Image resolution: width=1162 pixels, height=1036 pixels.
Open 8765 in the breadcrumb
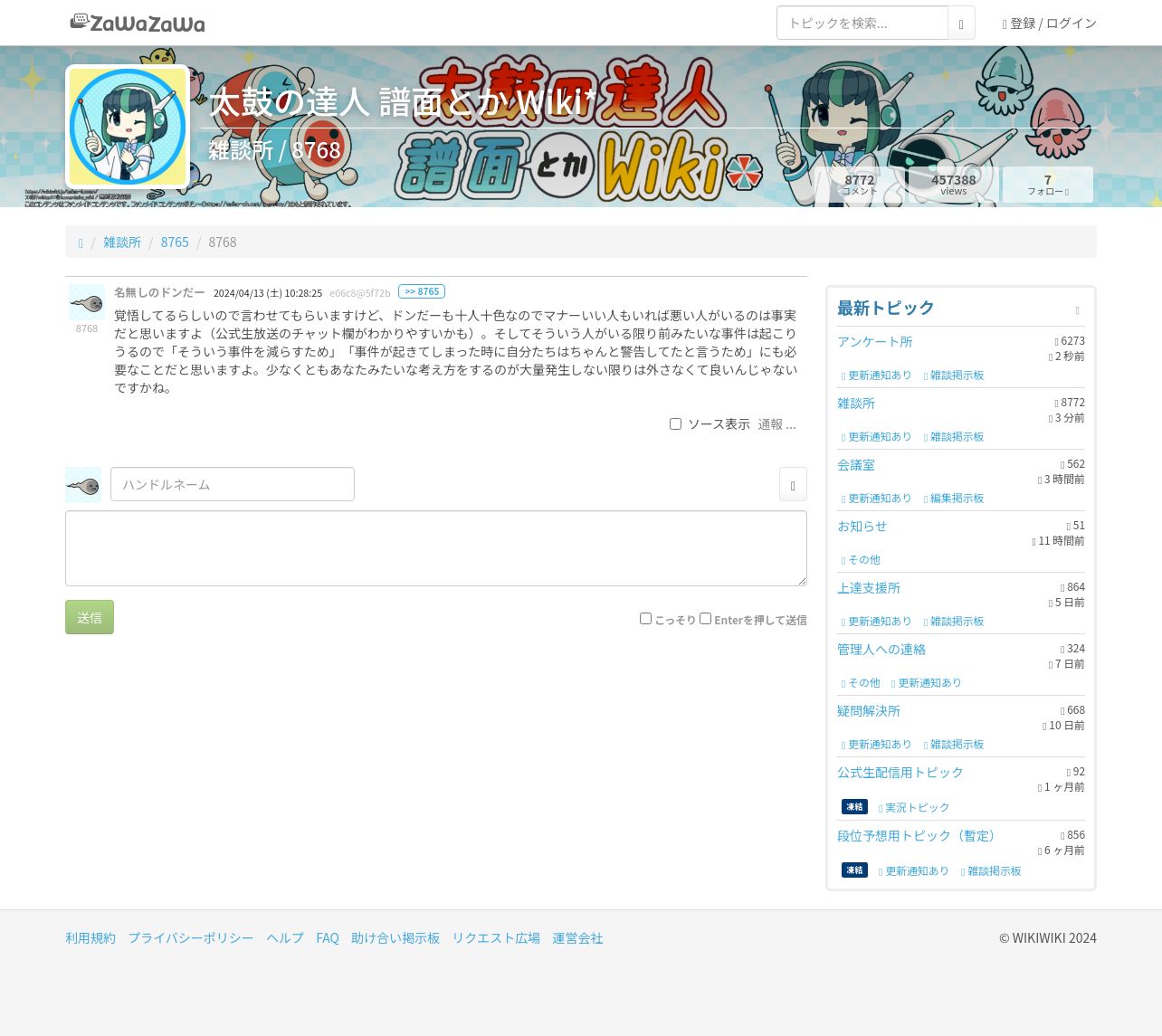click(x=175, y=242)
